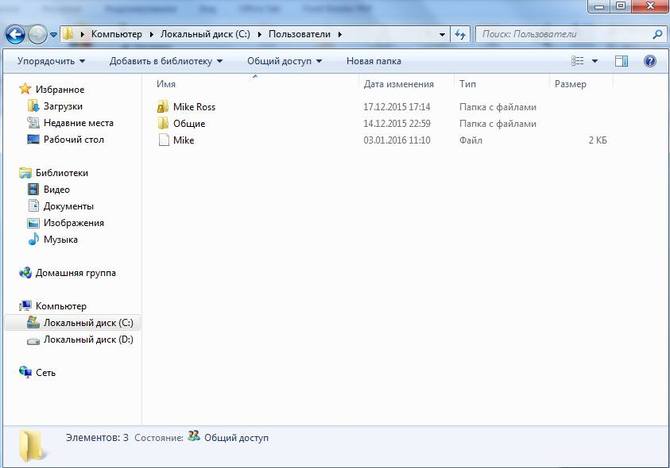Sort by Имя column header

tap(166, 84)
